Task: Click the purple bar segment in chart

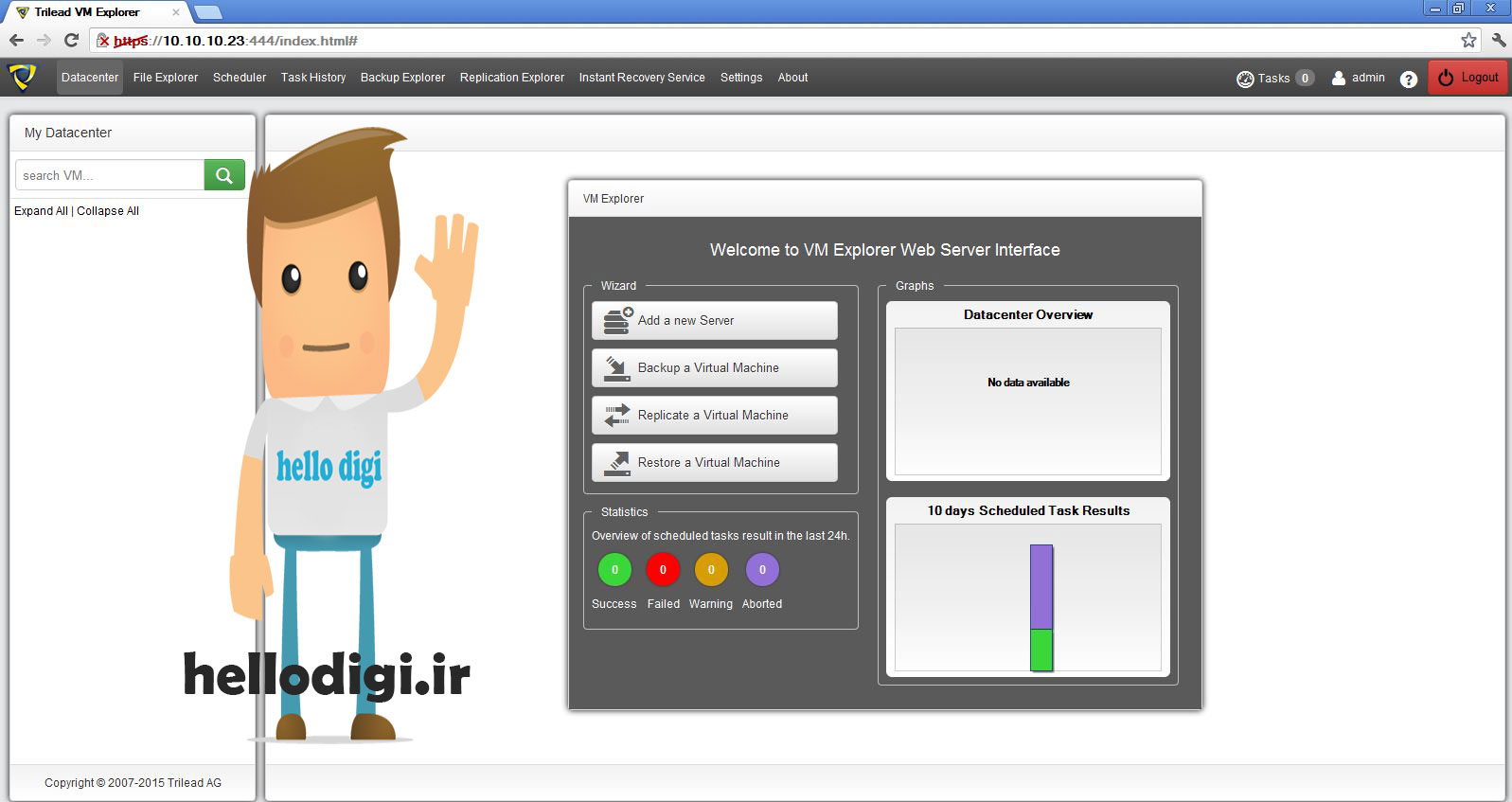Action: click(x=1041, y=587)
